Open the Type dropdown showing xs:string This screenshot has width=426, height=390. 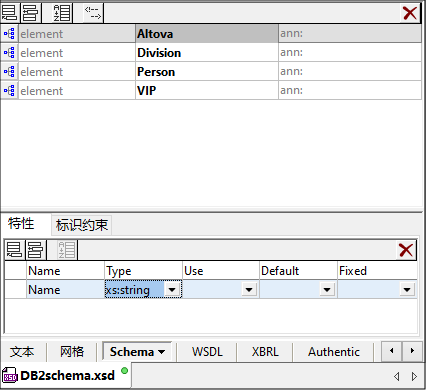[172, 289]
